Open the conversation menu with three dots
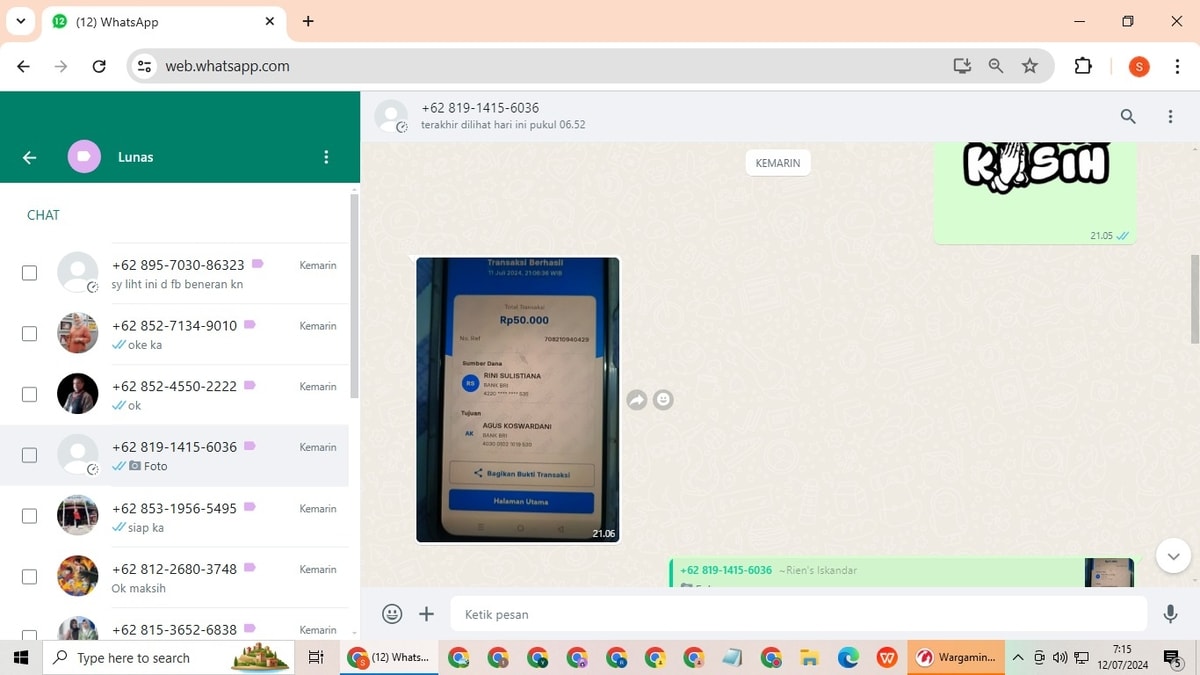Viewport: 1200px width, 675px height. click(1170, 116)
